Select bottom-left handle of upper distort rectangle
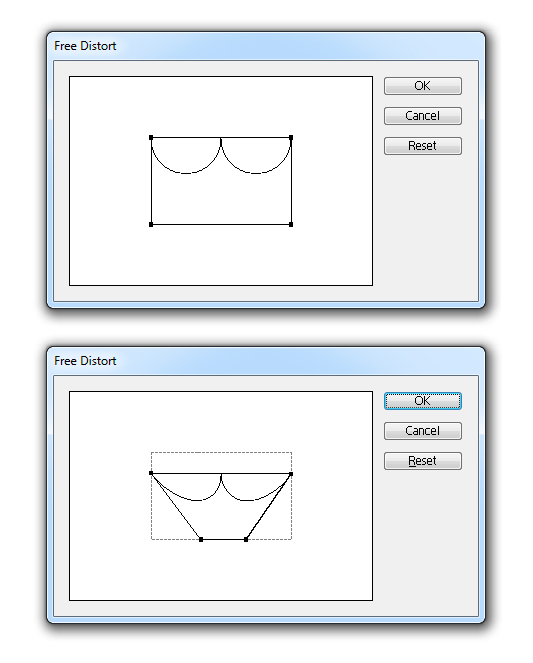Image resolution: width=533 pixels, height=663 pixels. [x=151, y=225]
